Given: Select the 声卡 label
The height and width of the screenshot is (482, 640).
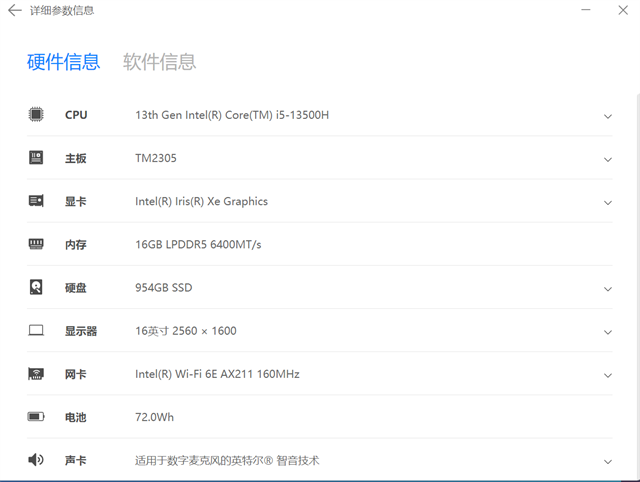Looking at the screenshot, I should coord(76,461).
